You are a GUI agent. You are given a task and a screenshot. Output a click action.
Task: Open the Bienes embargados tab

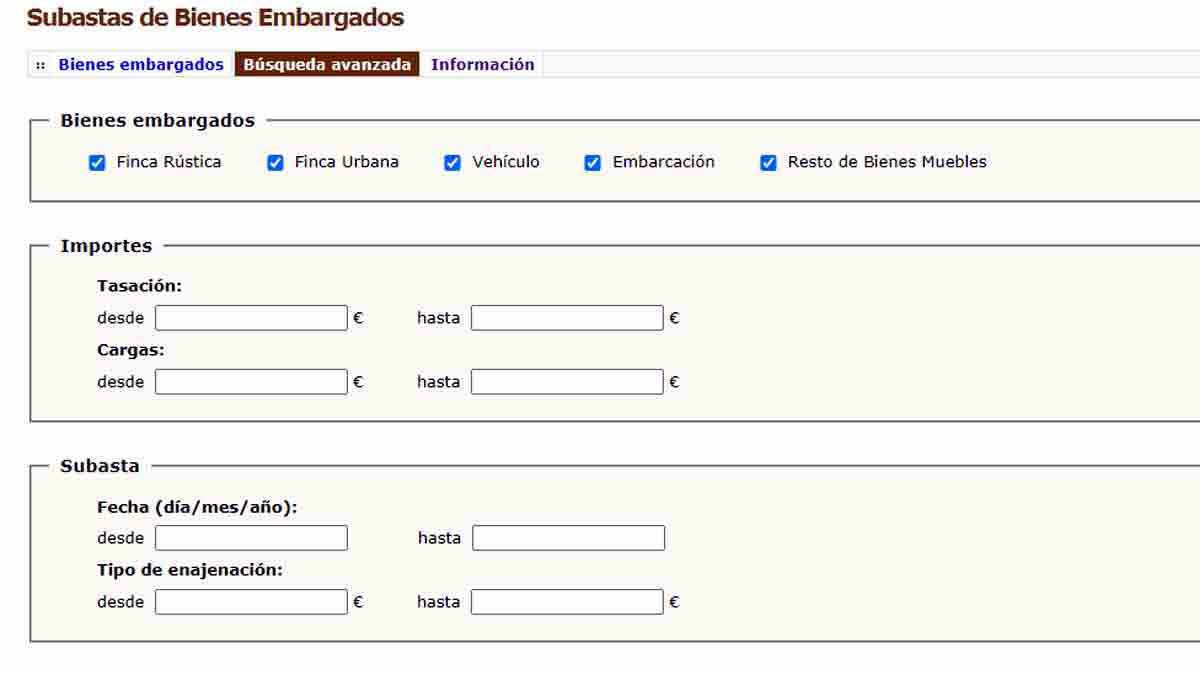[141, 65]
